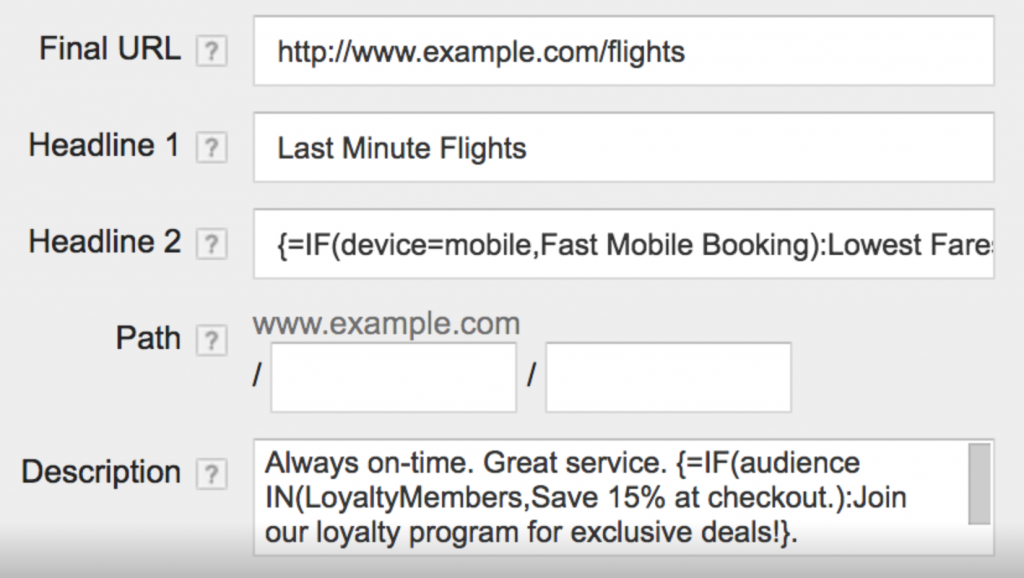Screen dimensions: 1024x578
Task: Click the Description text area scrollbar thumb
Action: pyautogui.click(x=980, y=483)
